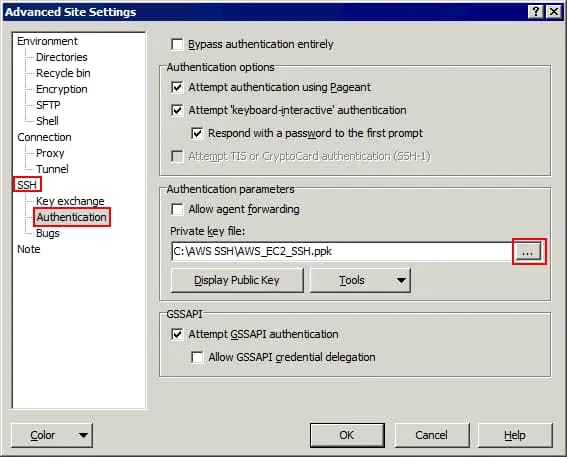Go to the Tunnel settings page
This screenshot has height=457, width=567.
click(52, 169)
